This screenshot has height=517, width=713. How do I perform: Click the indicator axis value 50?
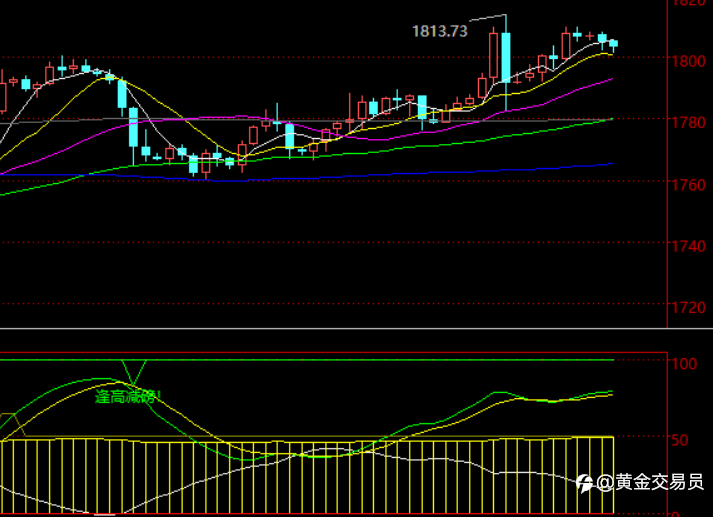tap(680, 440)
